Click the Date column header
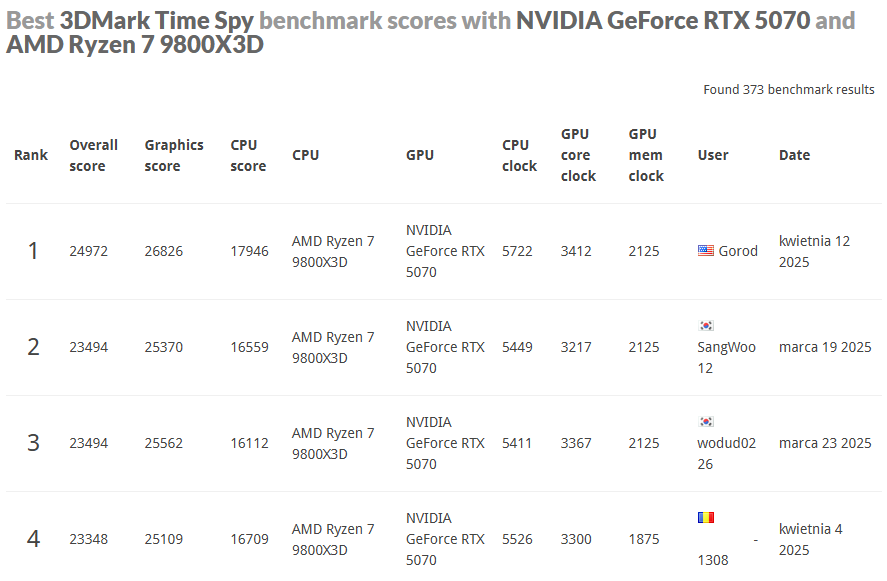Viewport: 887px width, 581px height. click(x=794, y=155)
